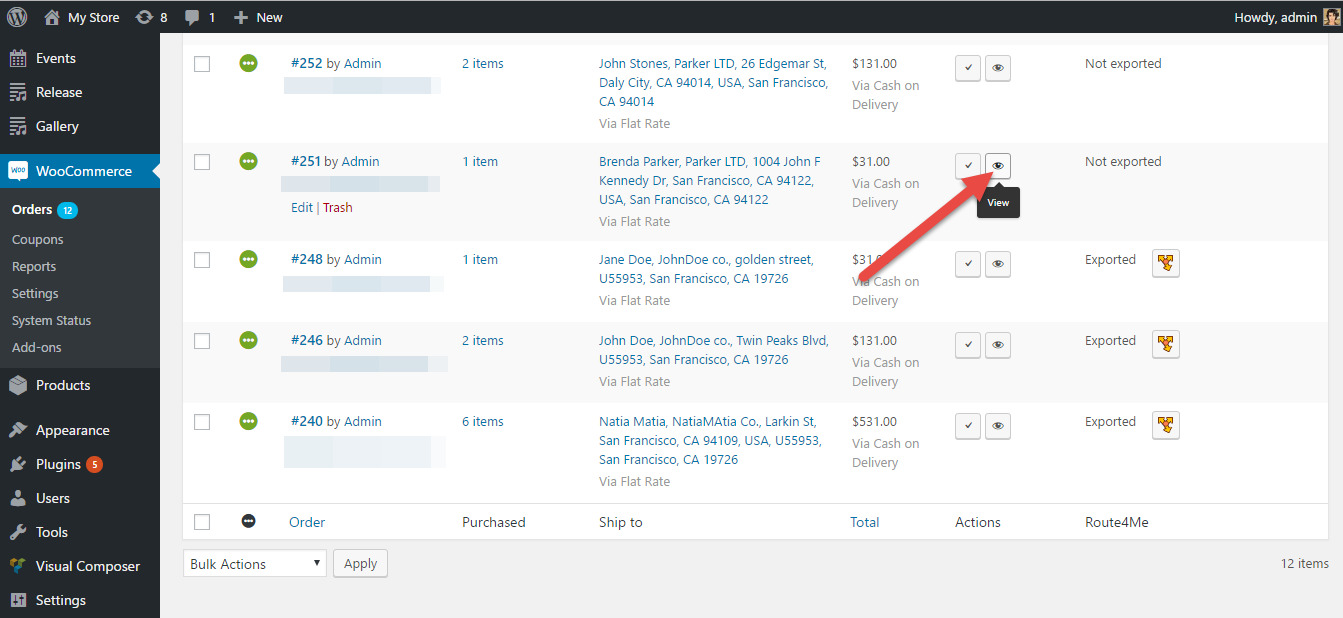Expand the New menu in the admin bar
Viewport: 1343px width, 618px height.
coord(258,17)
